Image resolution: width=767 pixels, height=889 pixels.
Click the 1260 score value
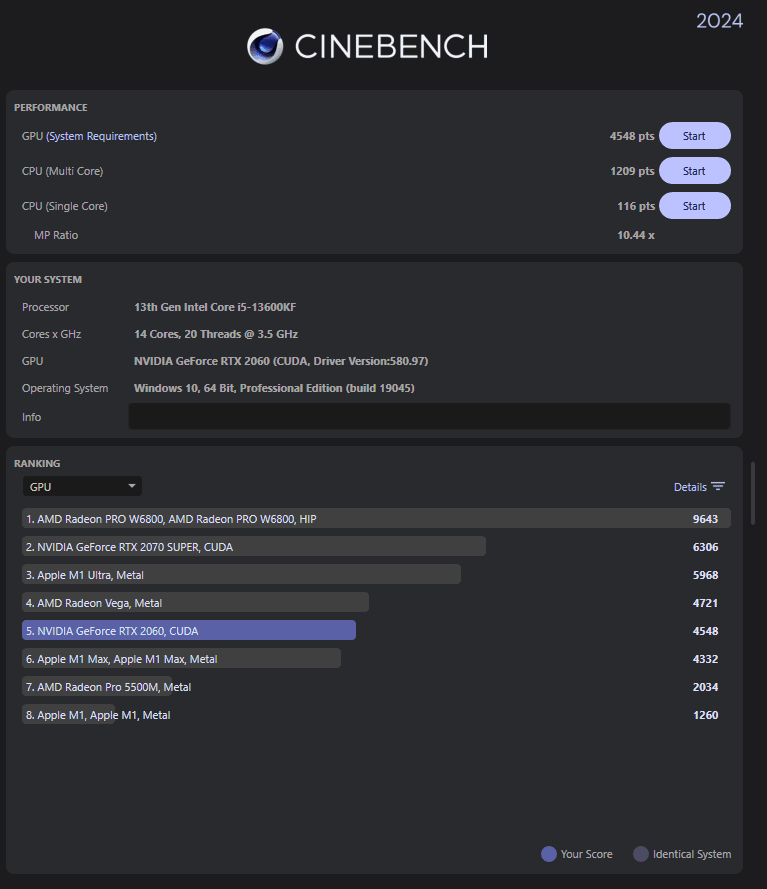(705, 715)
